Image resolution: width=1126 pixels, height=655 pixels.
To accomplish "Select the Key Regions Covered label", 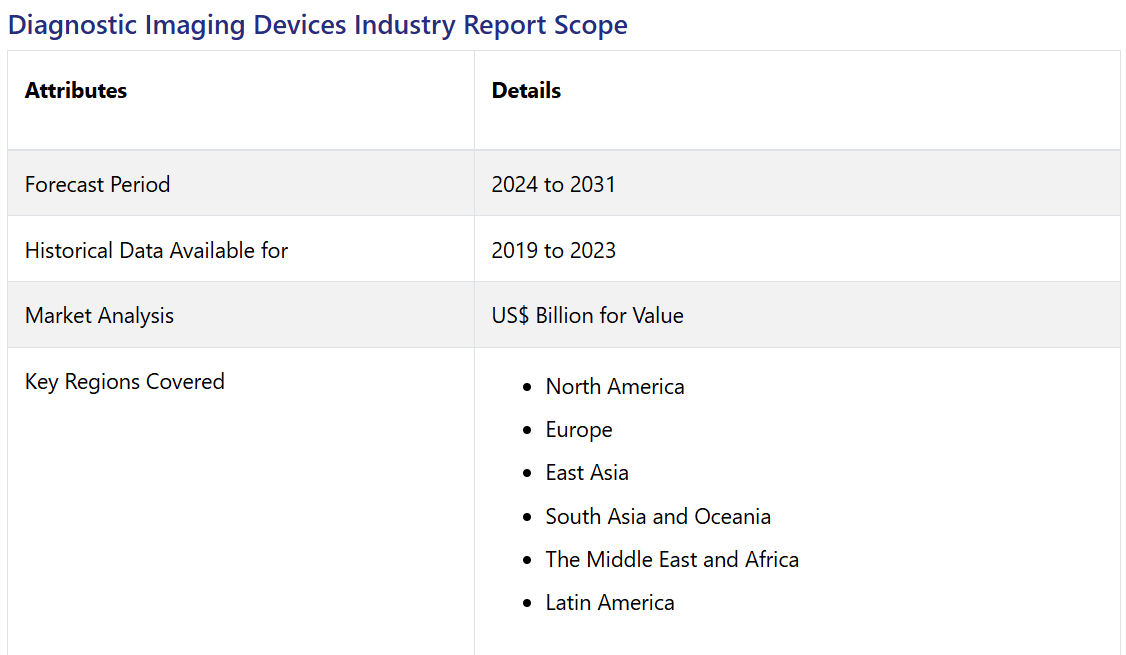I will 125,382.
